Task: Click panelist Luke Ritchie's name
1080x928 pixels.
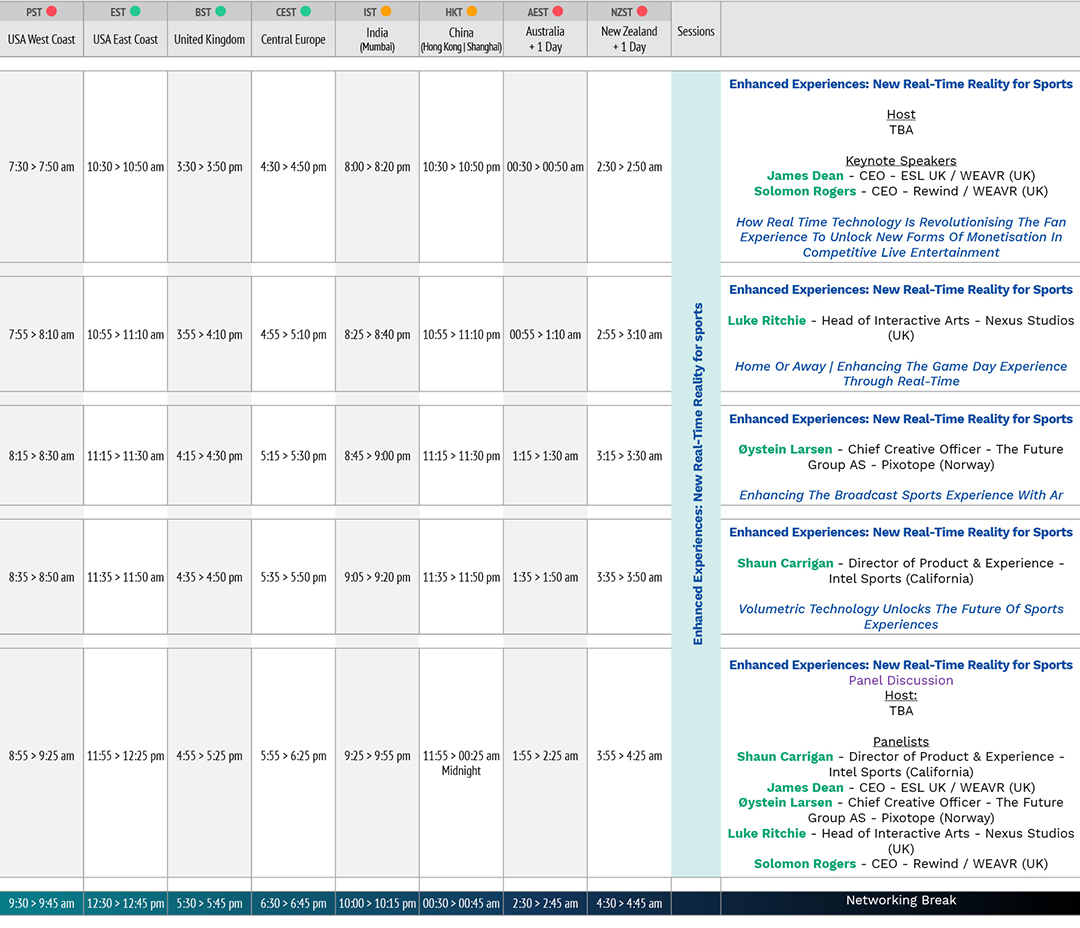Action: pos(767,833)
